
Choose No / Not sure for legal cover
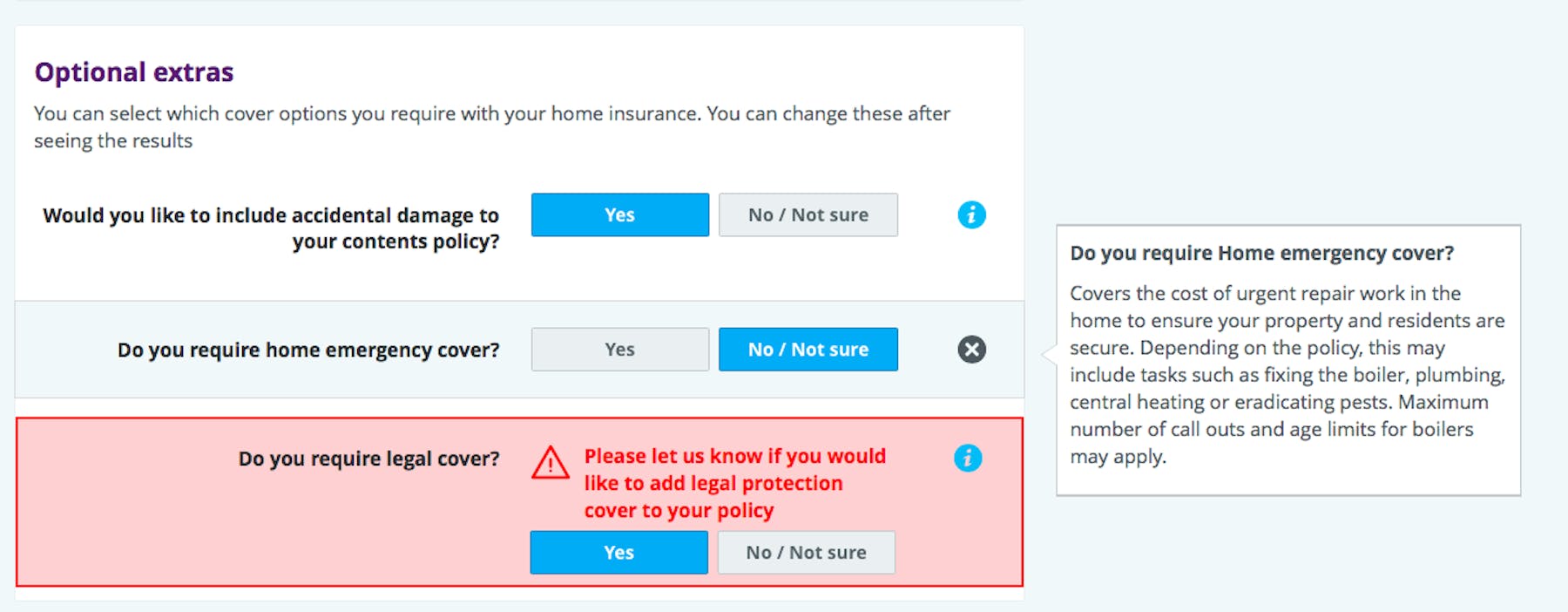pyautogui.click(x=807, y=553)
